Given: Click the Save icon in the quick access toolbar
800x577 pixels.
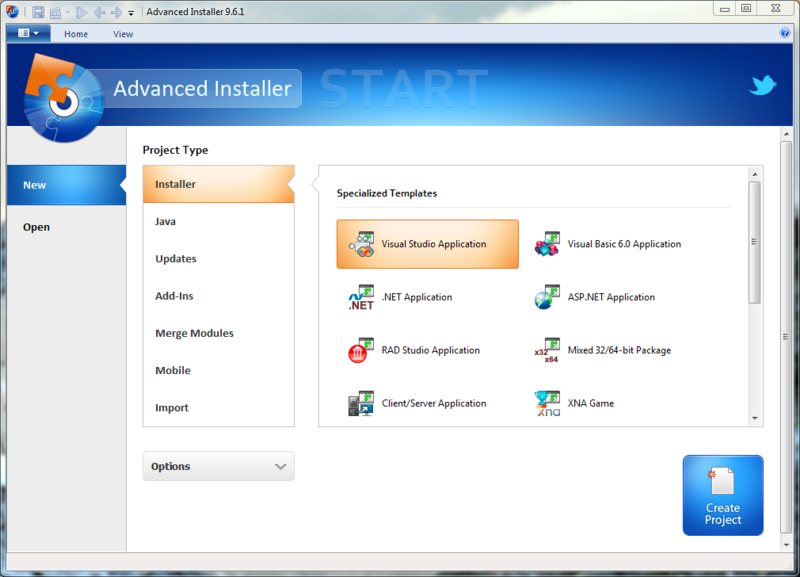Looking at the screenshot, I should (x=38, y=12).
